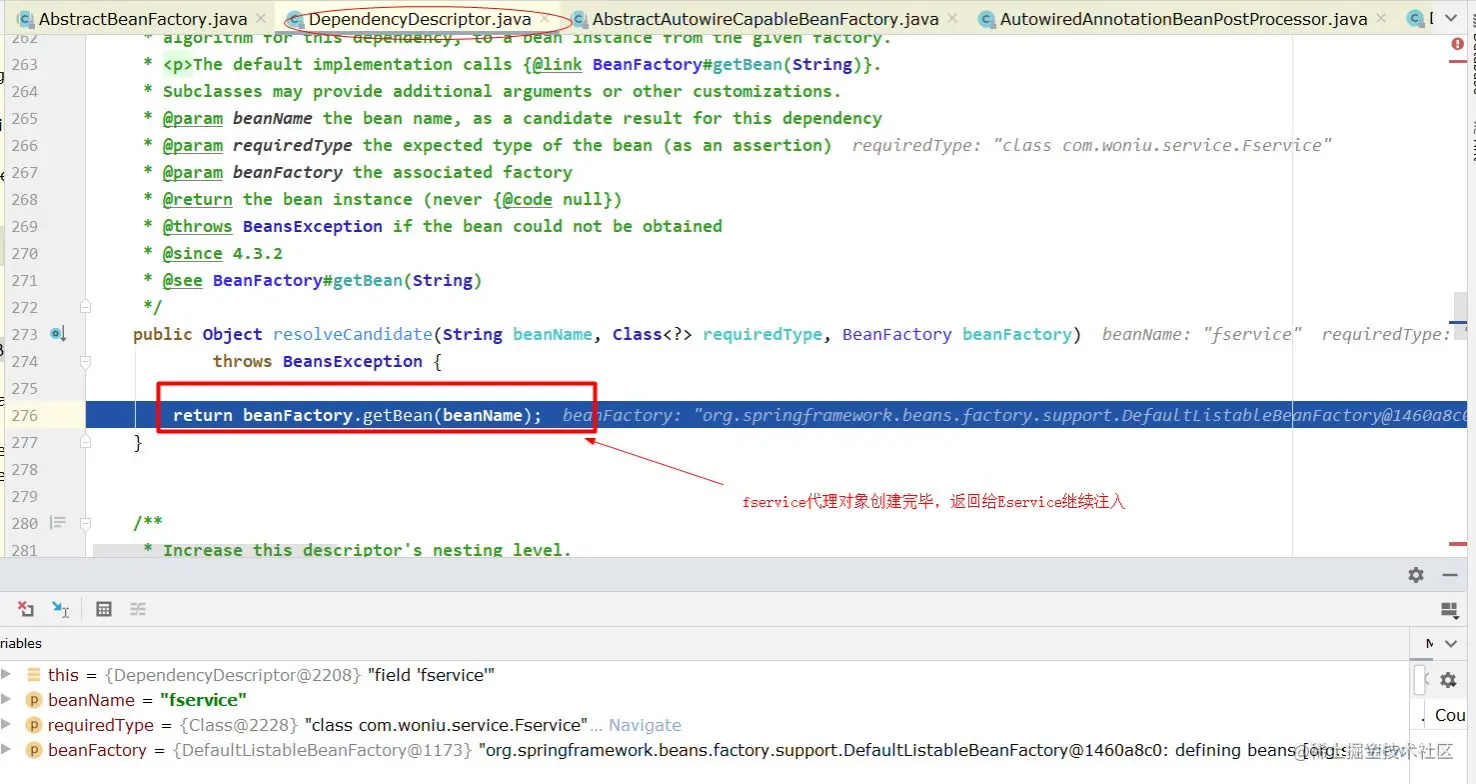The image size is (1476, 784).
Task: Click the gear icon beside variables list
Action: pyautogui.click(x=1448, y=680)
